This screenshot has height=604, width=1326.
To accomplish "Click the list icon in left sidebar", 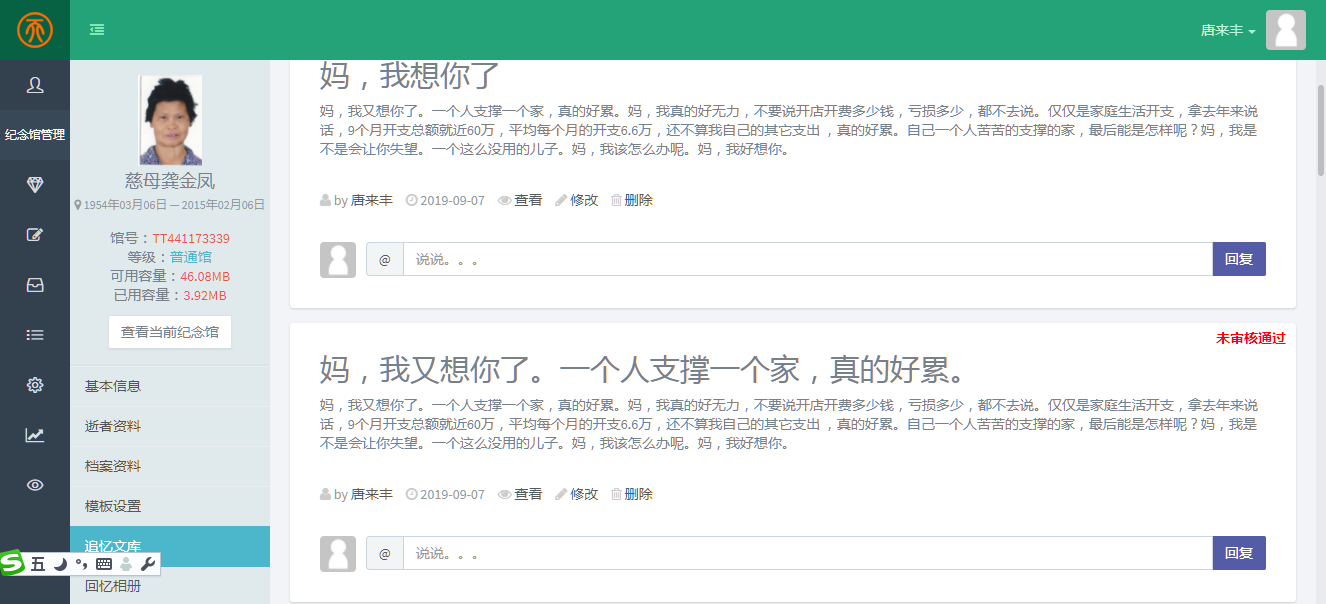I will 35,335.
